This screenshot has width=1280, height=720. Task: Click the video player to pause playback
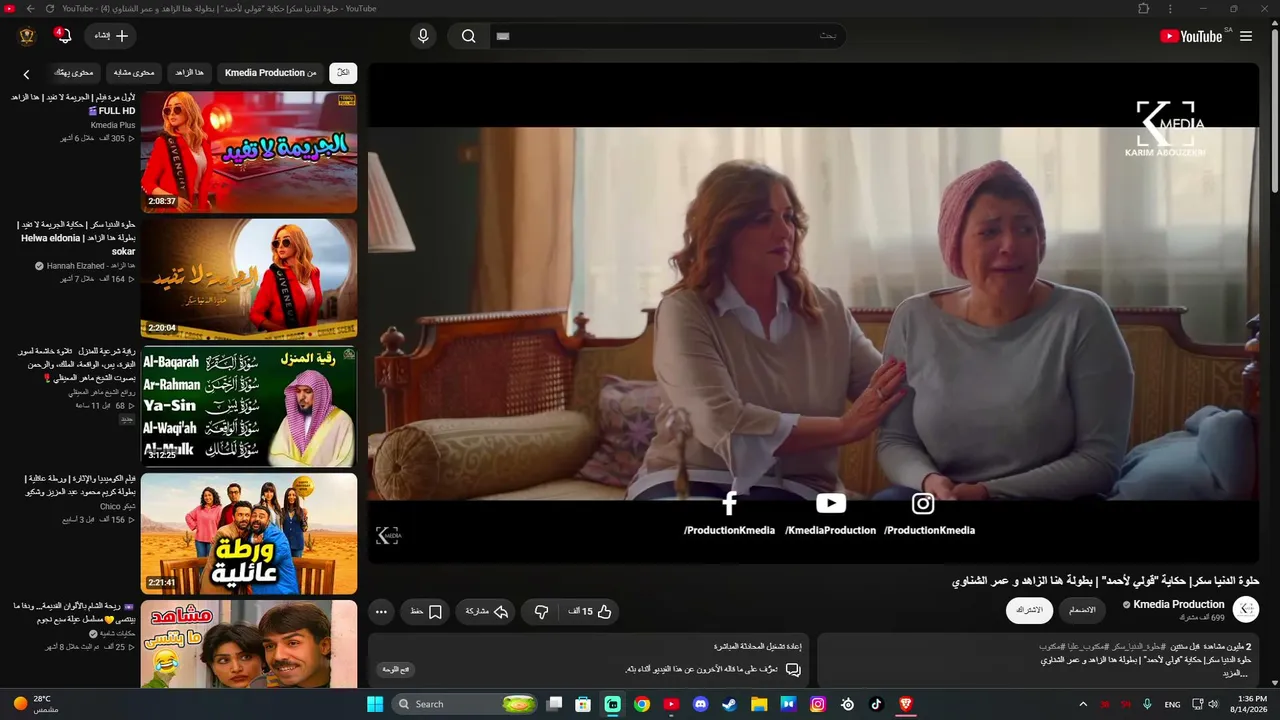[x=813, y=312]
